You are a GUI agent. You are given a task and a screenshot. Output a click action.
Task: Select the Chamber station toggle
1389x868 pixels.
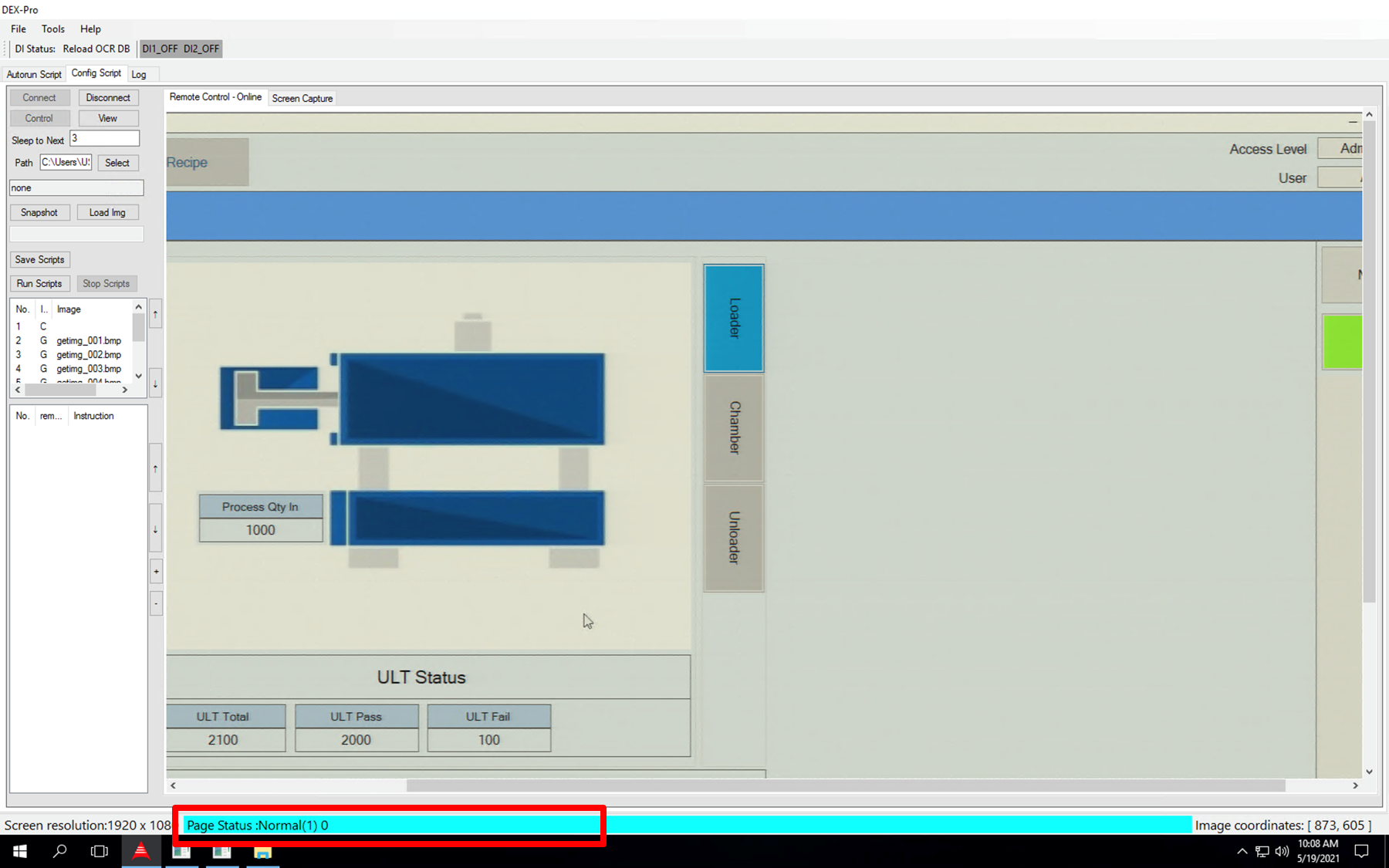point(734,427)
